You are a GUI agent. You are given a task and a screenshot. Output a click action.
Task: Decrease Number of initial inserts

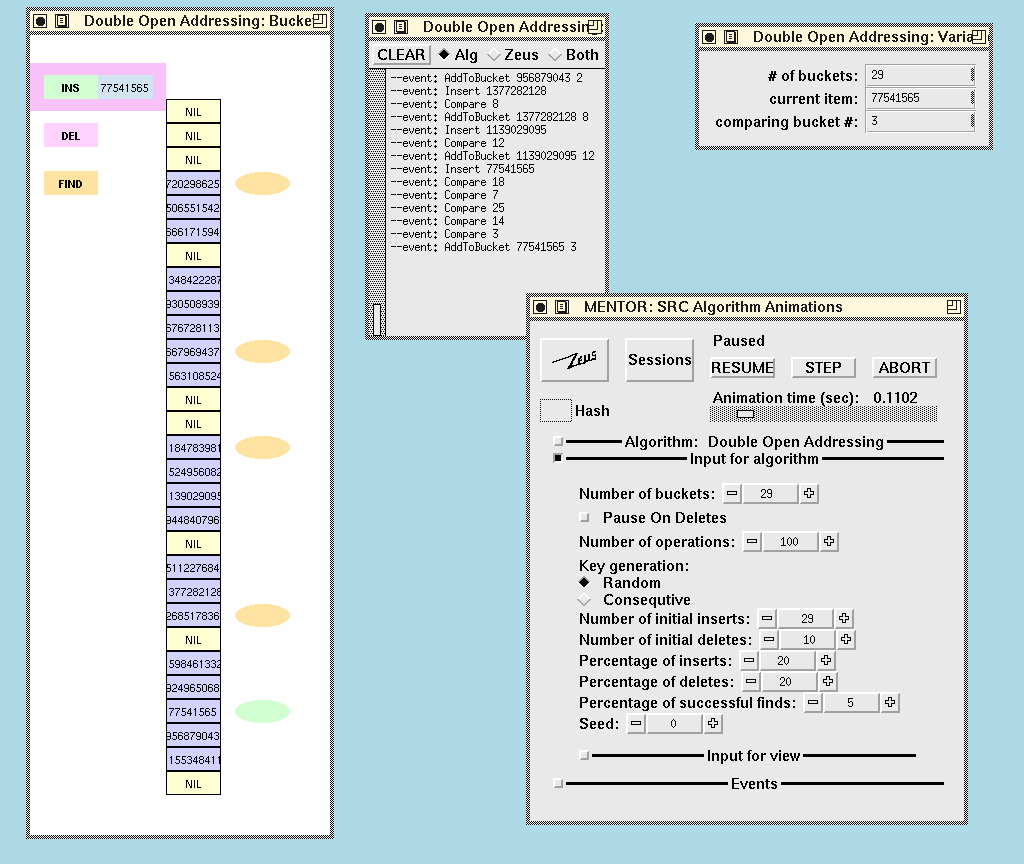(767, 618)
